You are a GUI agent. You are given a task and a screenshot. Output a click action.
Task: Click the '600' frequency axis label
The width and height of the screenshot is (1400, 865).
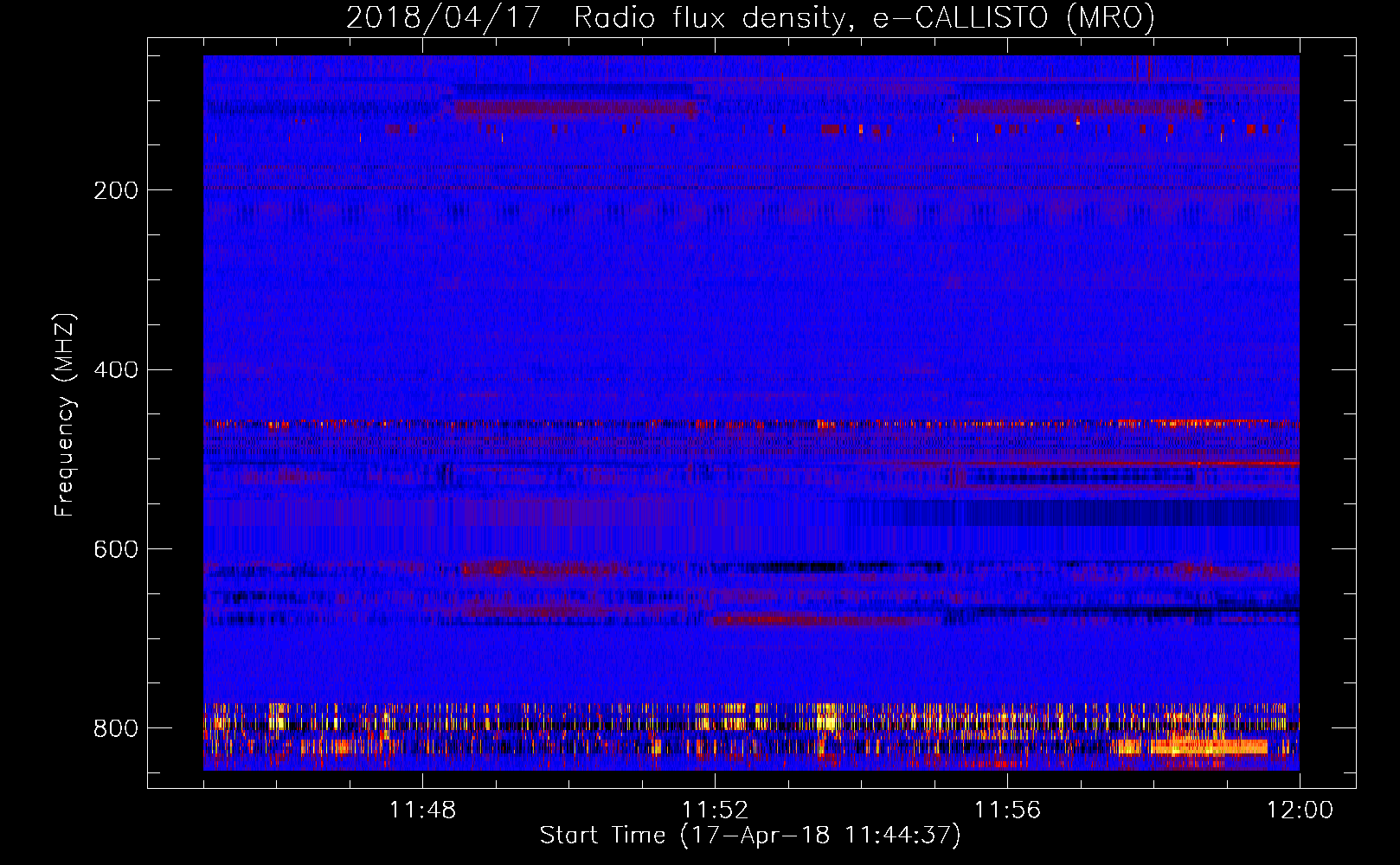pos(116,550)
